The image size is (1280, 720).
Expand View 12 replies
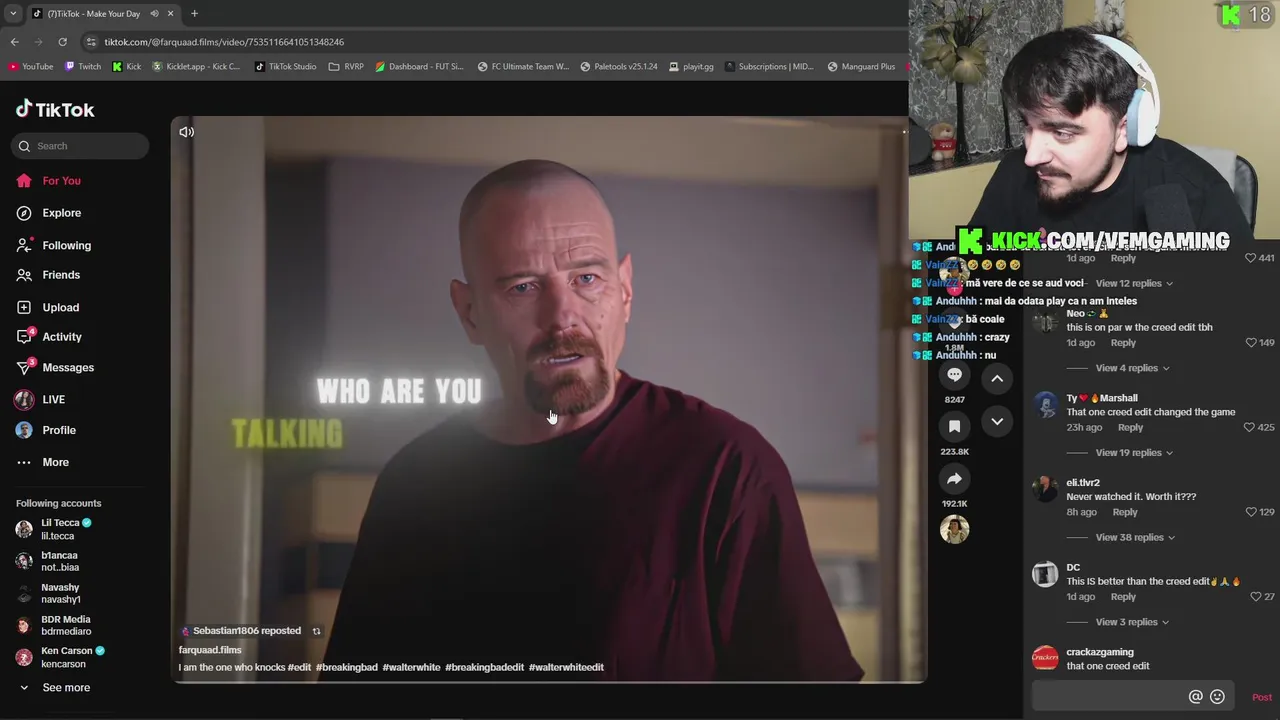pos(1134,283)
